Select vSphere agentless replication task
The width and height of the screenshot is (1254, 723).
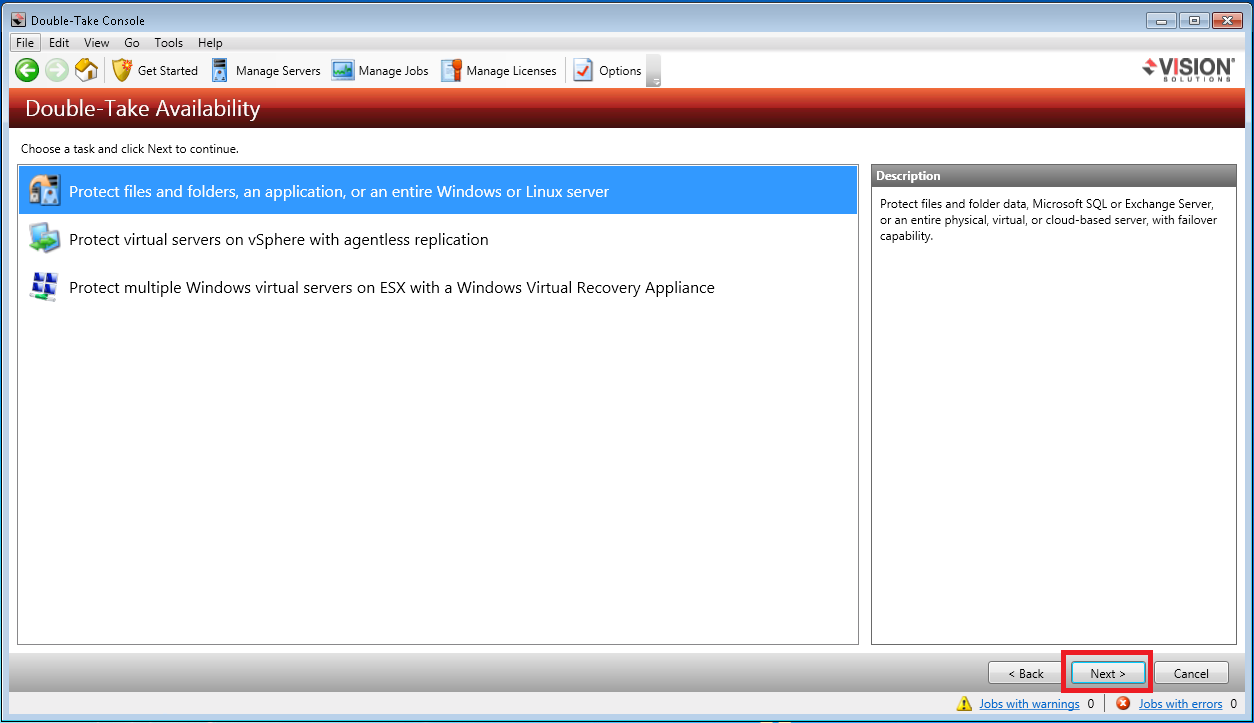278,240
